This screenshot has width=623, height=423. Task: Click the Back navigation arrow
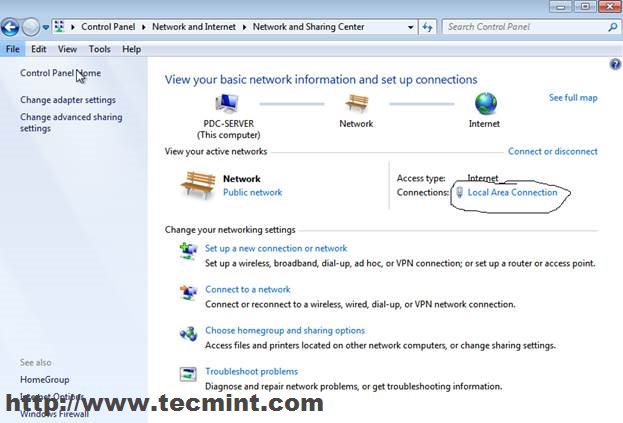point(10,27)
